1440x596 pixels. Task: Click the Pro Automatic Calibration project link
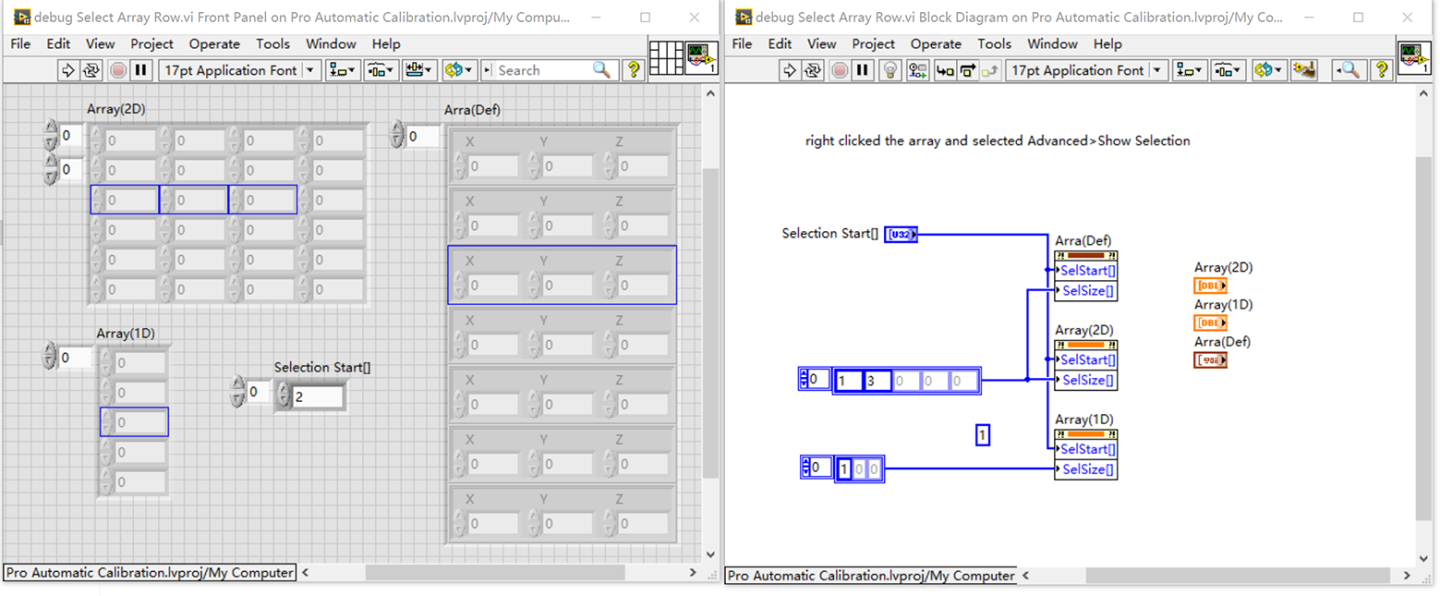coord(148,572)
